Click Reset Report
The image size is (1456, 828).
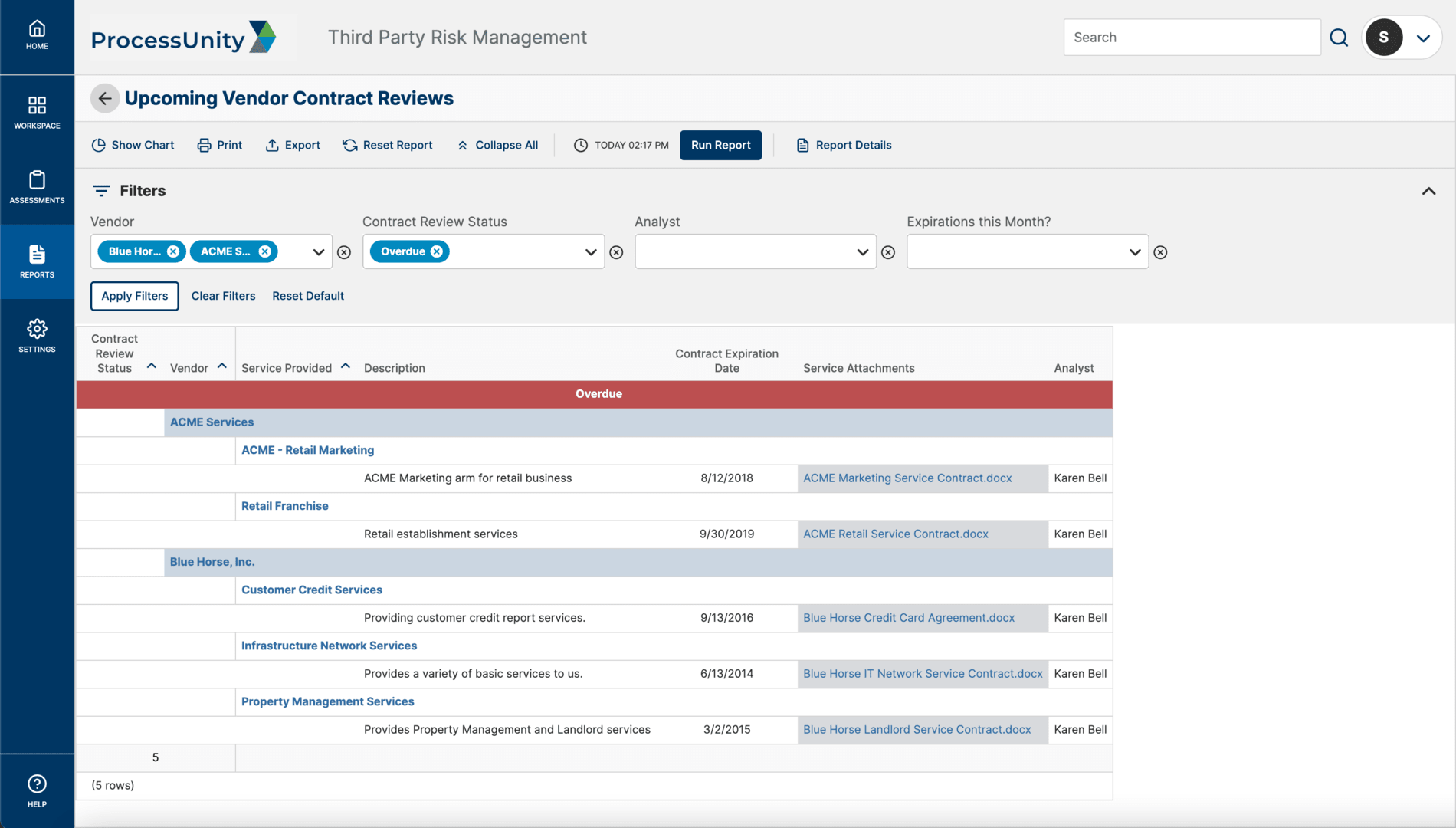pyautogui.click(x=388, y=145)
